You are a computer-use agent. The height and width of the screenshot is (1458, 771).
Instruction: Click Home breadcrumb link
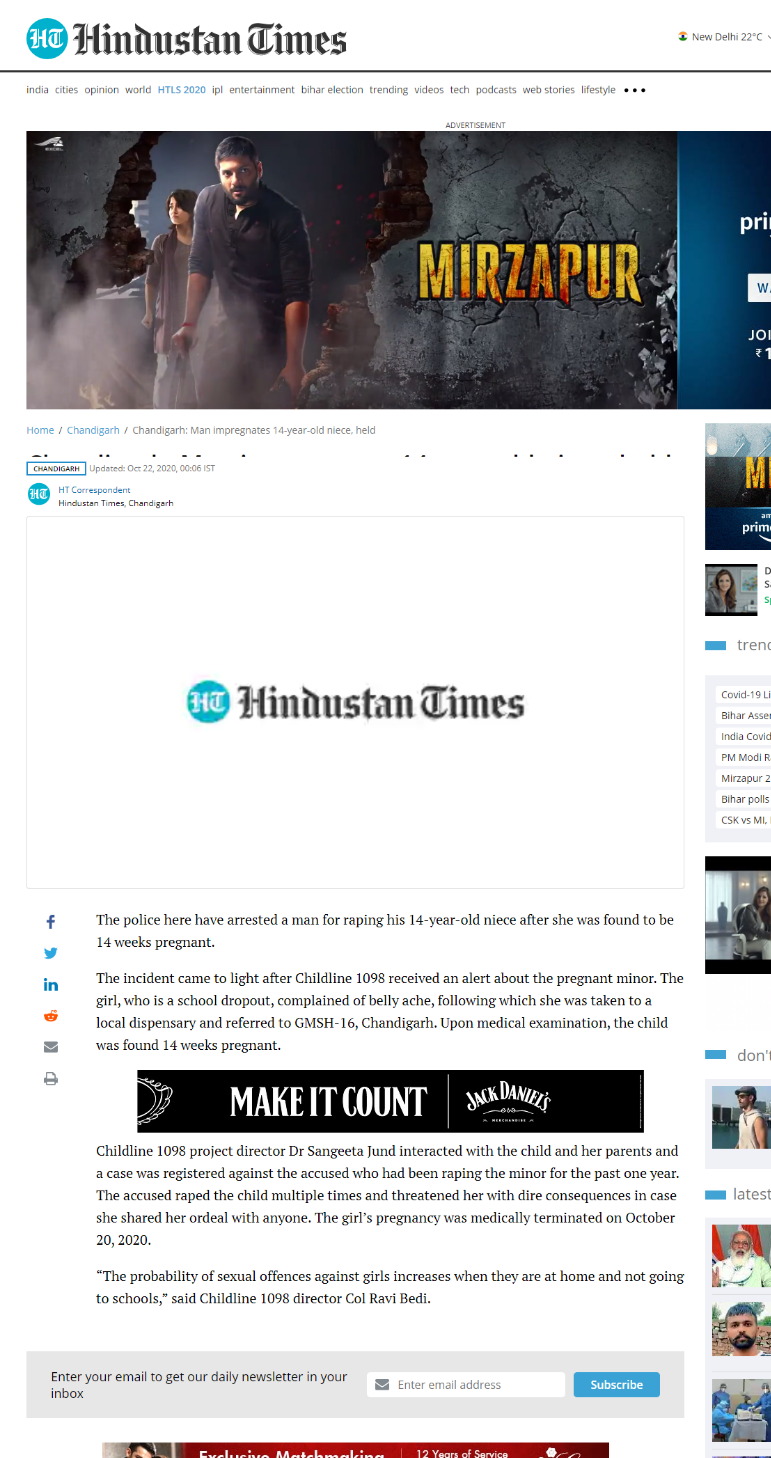click(x=40, y=430)
